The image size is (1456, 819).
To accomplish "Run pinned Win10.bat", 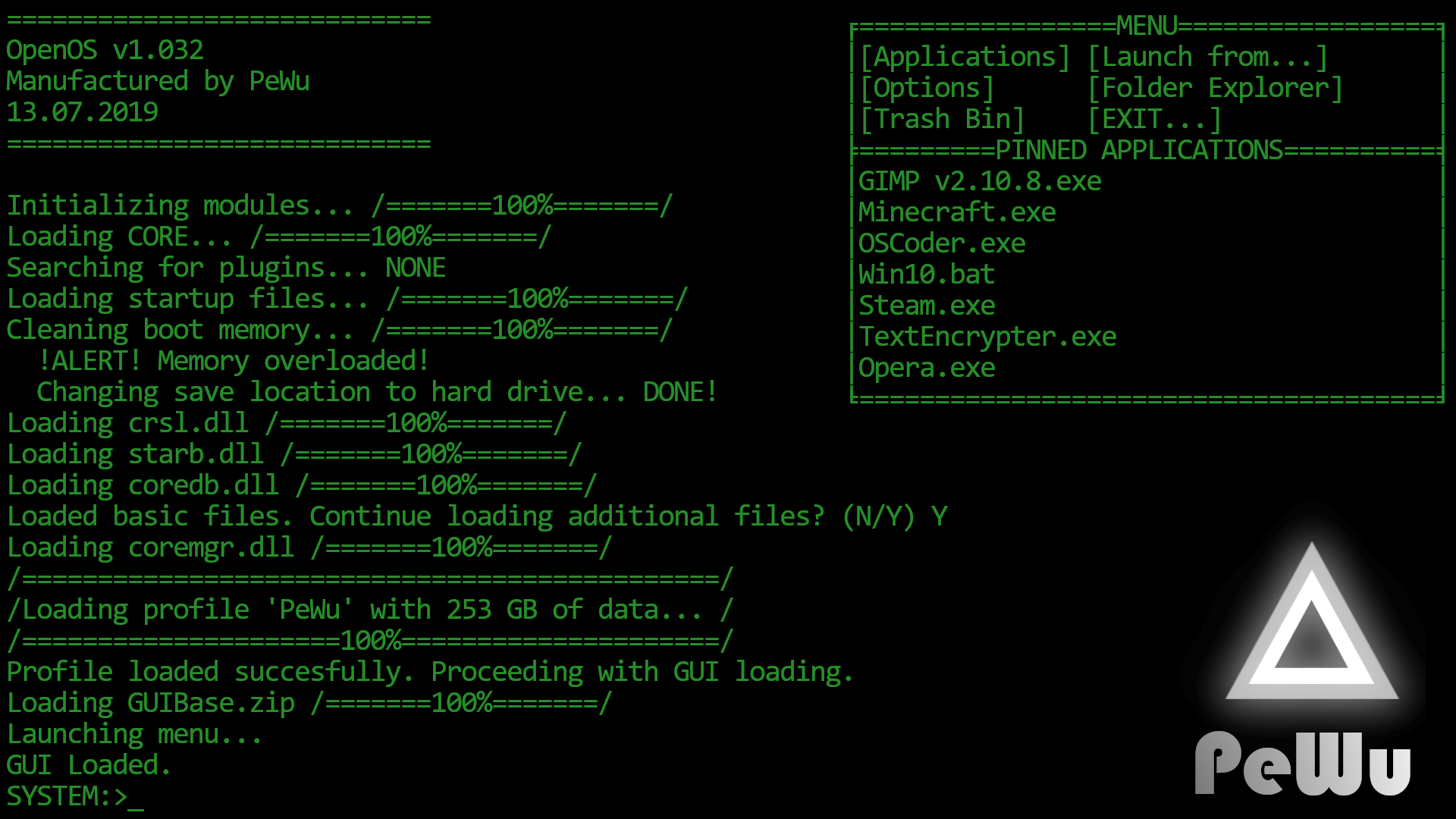I will tap(927, 275).
